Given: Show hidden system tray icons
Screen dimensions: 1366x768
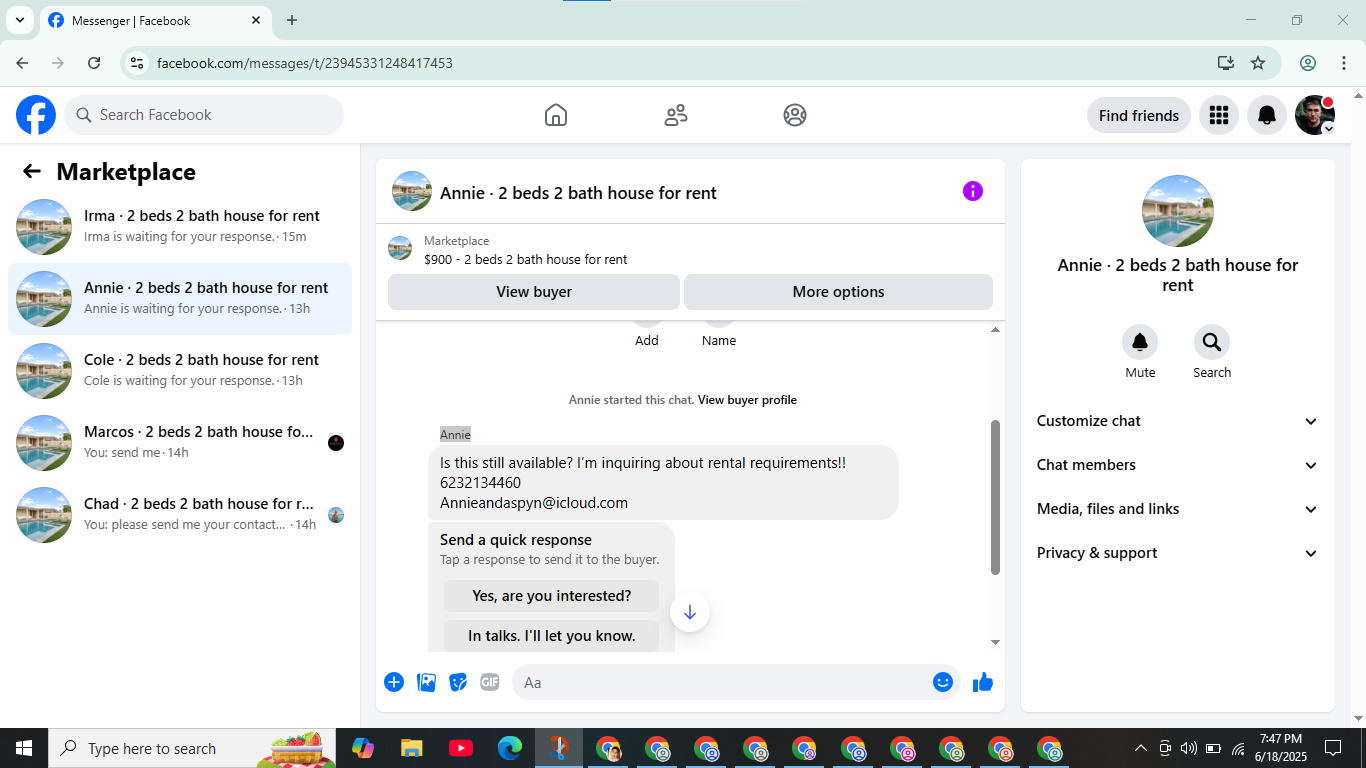Looking at the screenshot, I should (x=1140, y=748).
